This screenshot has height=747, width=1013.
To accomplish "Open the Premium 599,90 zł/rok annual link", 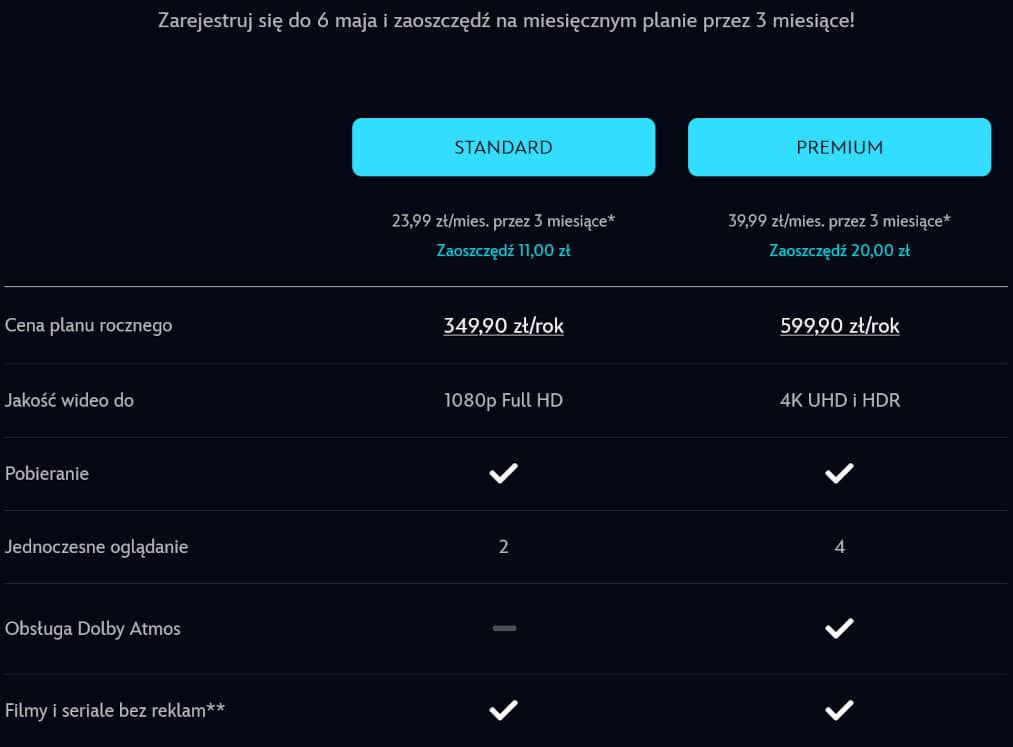I will 839,326.
